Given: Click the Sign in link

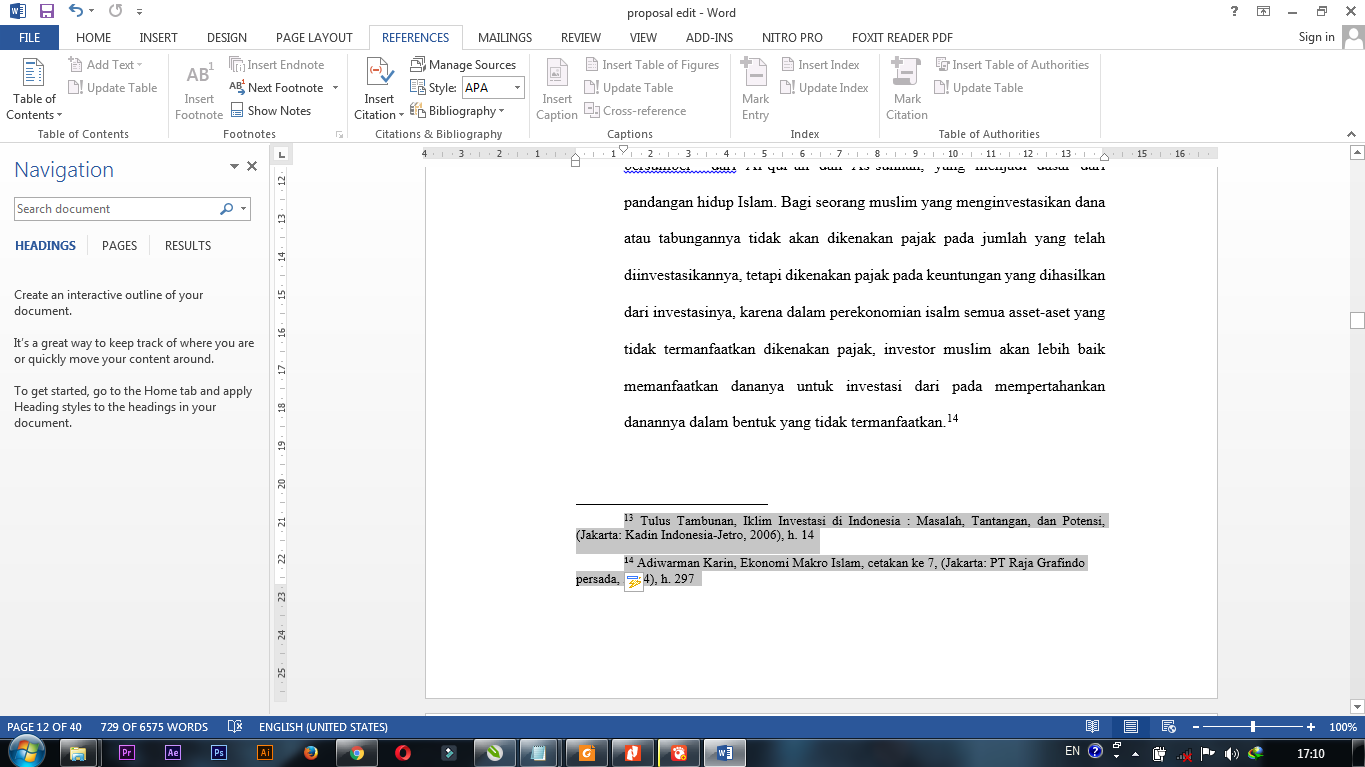Looking at the screenshot, I should click(x=1318, y=37).
